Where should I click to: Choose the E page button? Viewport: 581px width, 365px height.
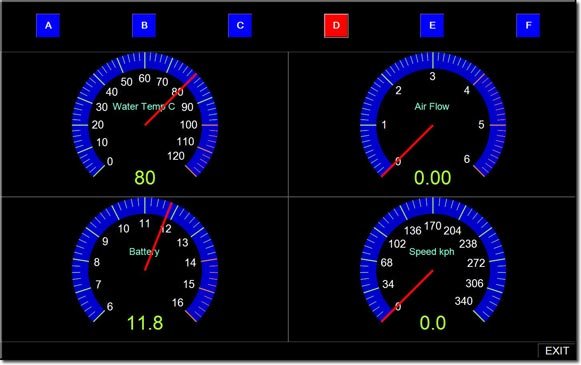point(432,26)
